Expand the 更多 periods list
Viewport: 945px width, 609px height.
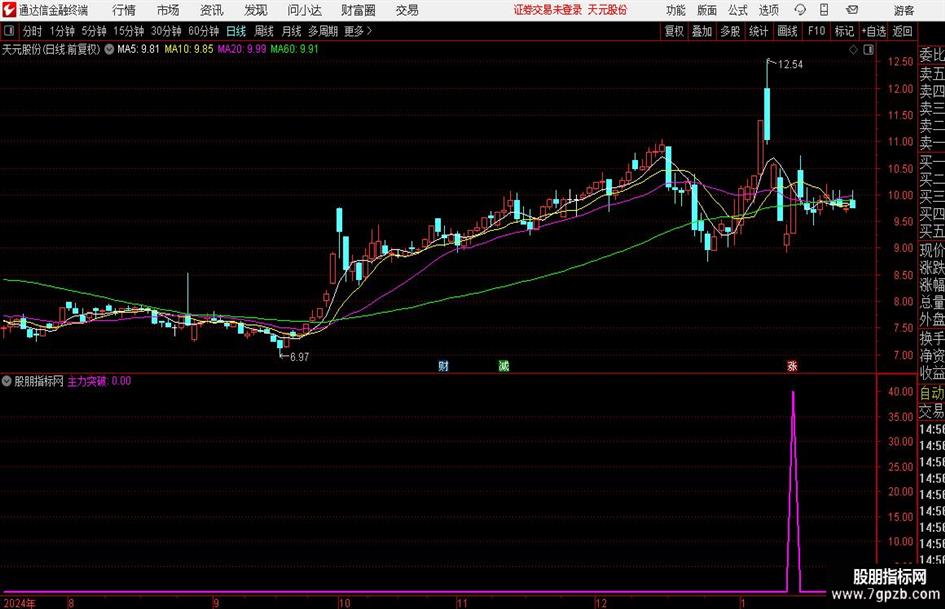[x=358, y=31]
